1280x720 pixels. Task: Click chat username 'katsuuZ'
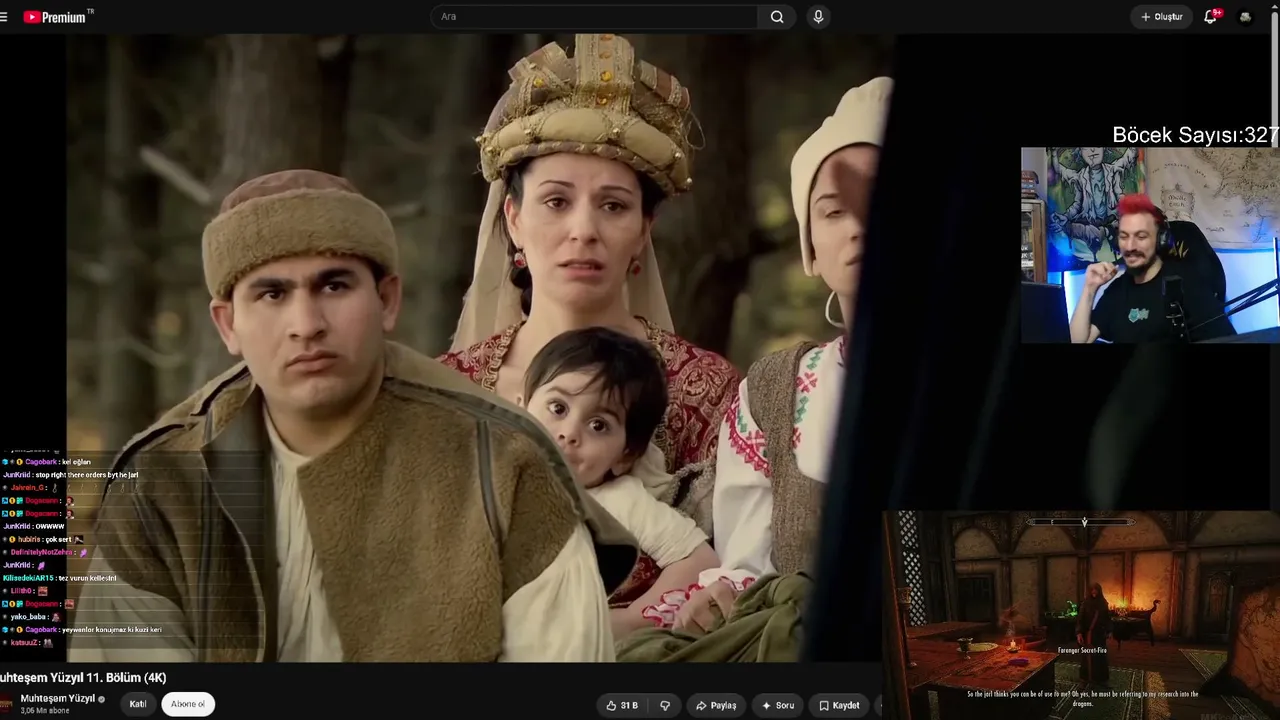[x=22, y=643]
